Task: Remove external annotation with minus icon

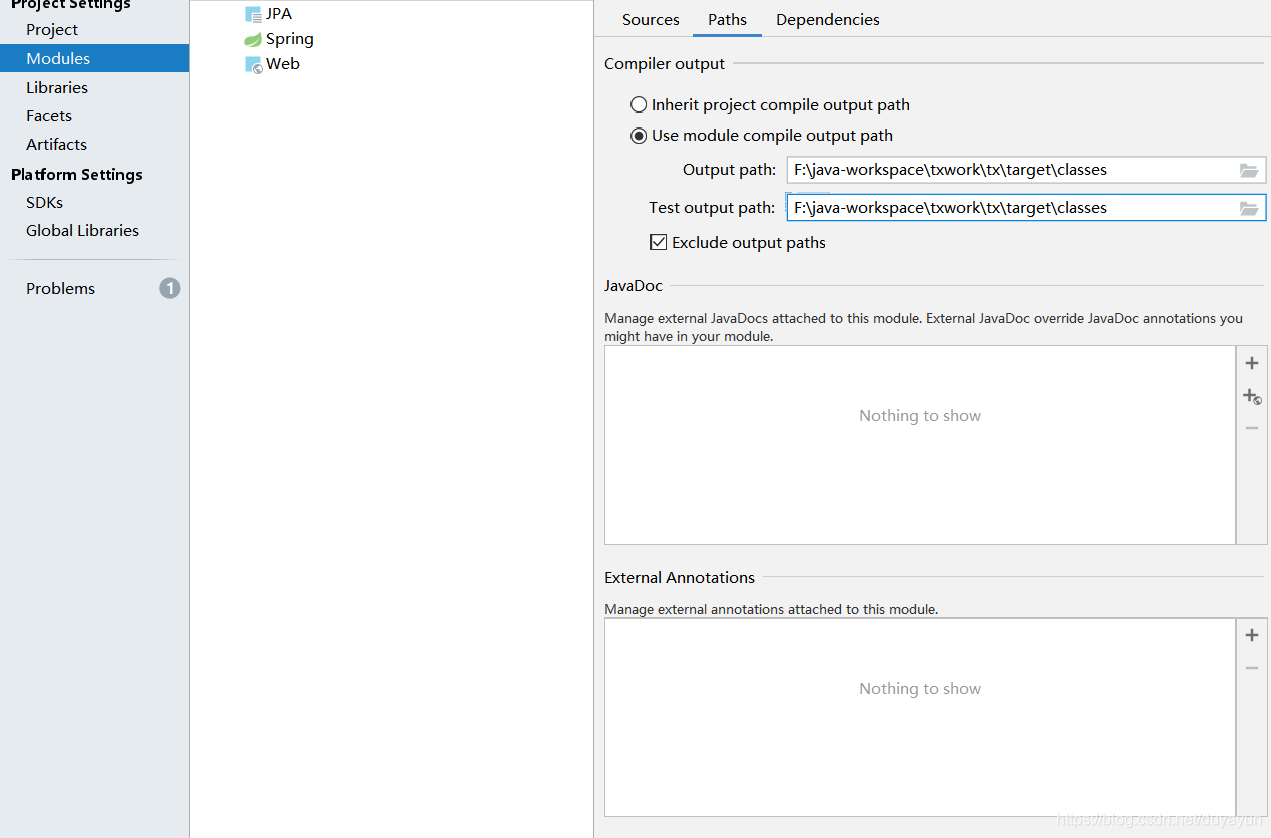Action: coord(1251,668)
